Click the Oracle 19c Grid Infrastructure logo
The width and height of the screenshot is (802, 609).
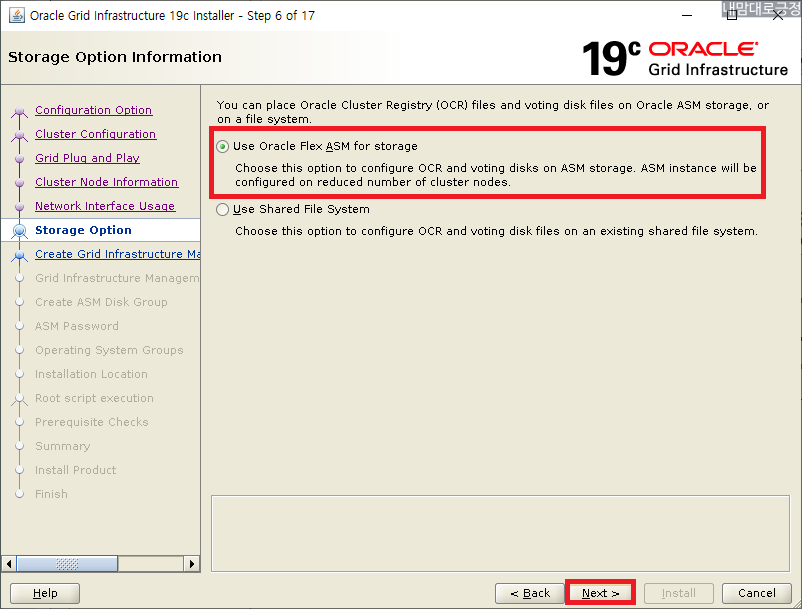[685, 58]
